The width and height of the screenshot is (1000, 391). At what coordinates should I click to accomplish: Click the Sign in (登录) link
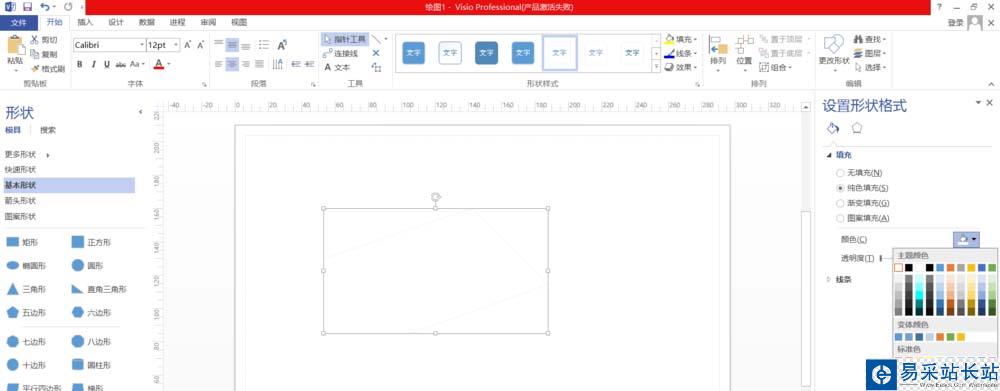955,23
